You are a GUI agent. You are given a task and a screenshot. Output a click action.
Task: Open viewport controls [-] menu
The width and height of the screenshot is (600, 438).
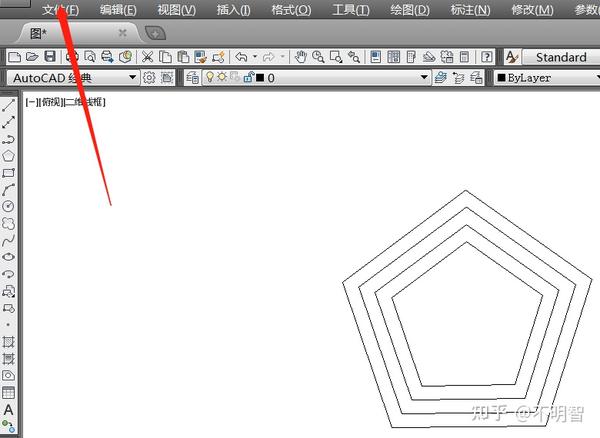click(x=31, y=102)
